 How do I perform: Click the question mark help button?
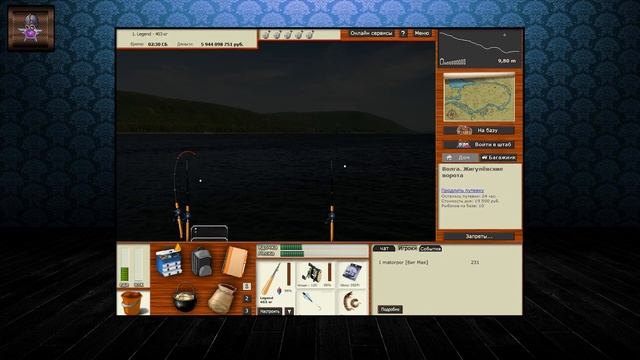coord(403,33)
